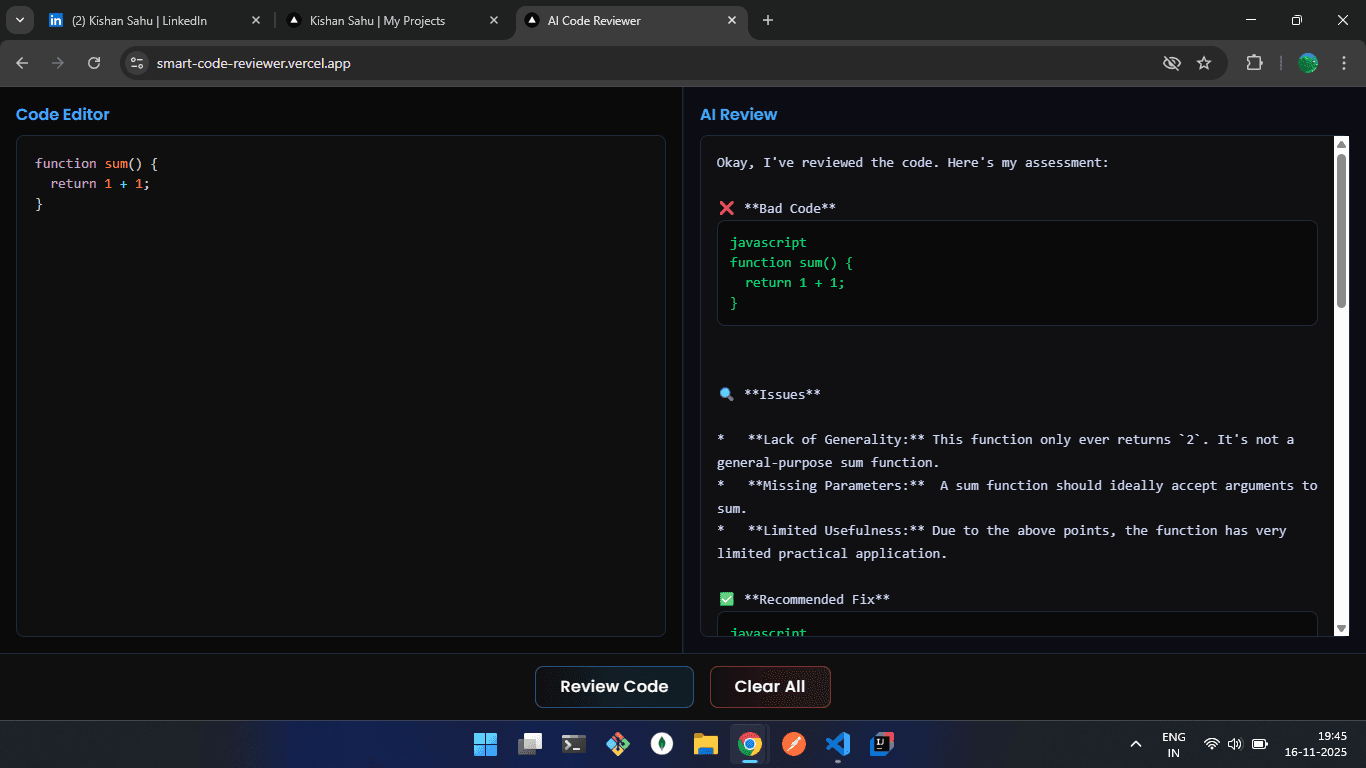Viewport: 1366px width, 768px height.
Task: Open the Windows Start menu
Action: (485, 744)
